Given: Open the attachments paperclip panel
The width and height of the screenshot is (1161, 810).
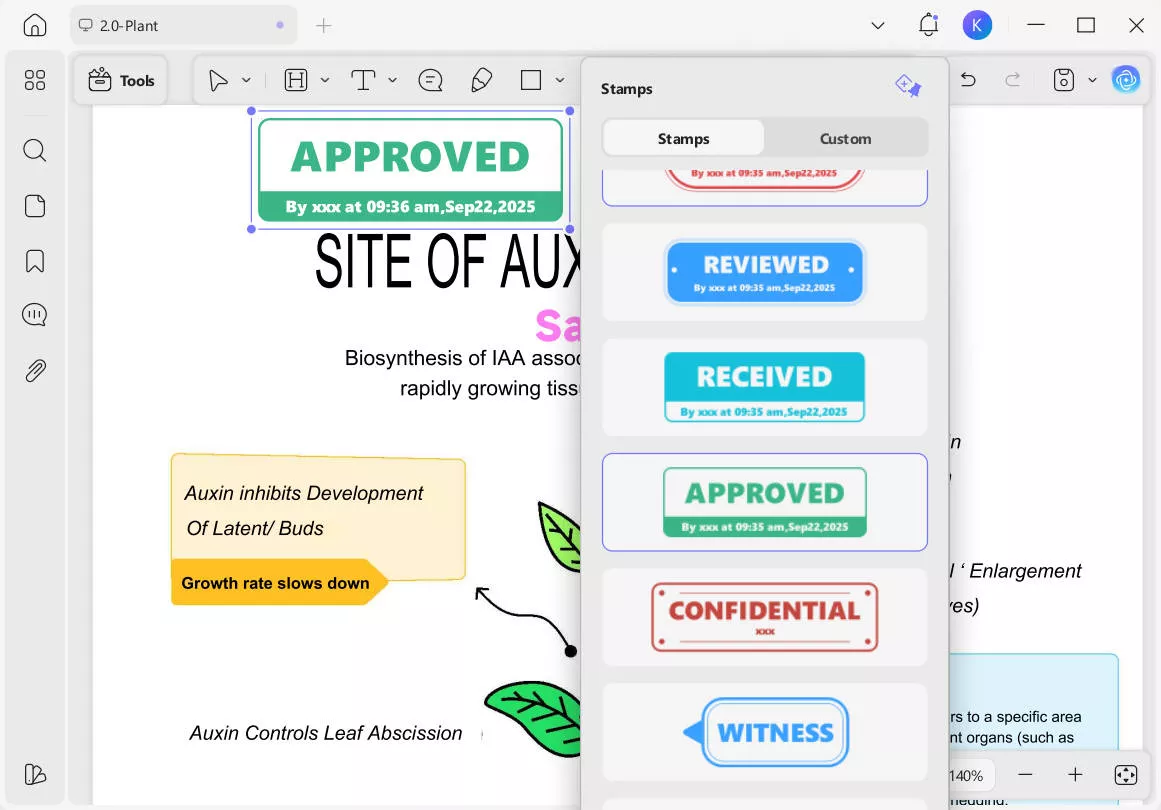Looking at the screenshot, I should point(35,371).
